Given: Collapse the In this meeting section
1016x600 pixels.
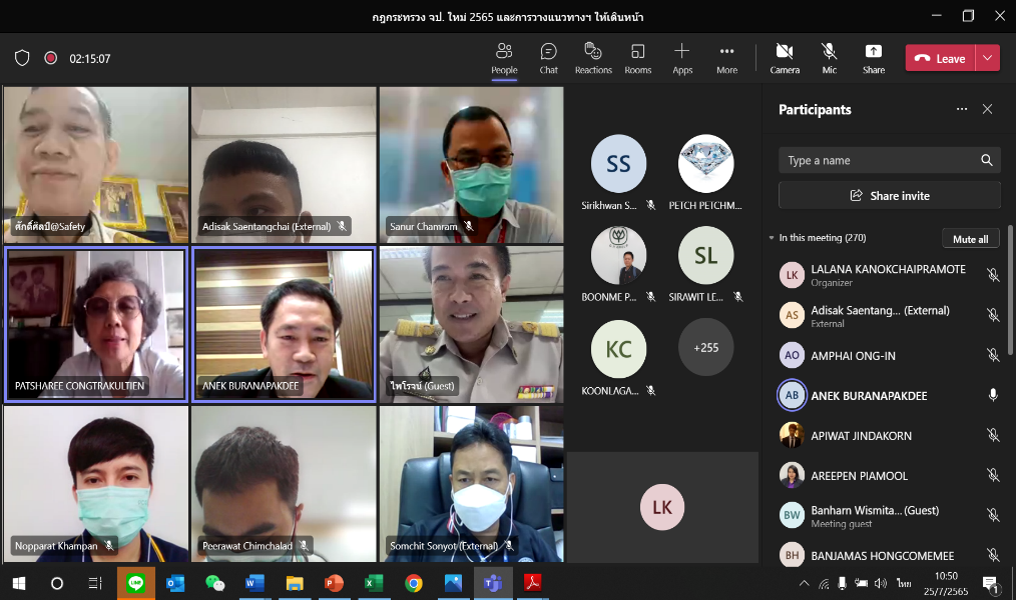Looking at the screenshot, I should pyautogui.click(x=771, y=238).
